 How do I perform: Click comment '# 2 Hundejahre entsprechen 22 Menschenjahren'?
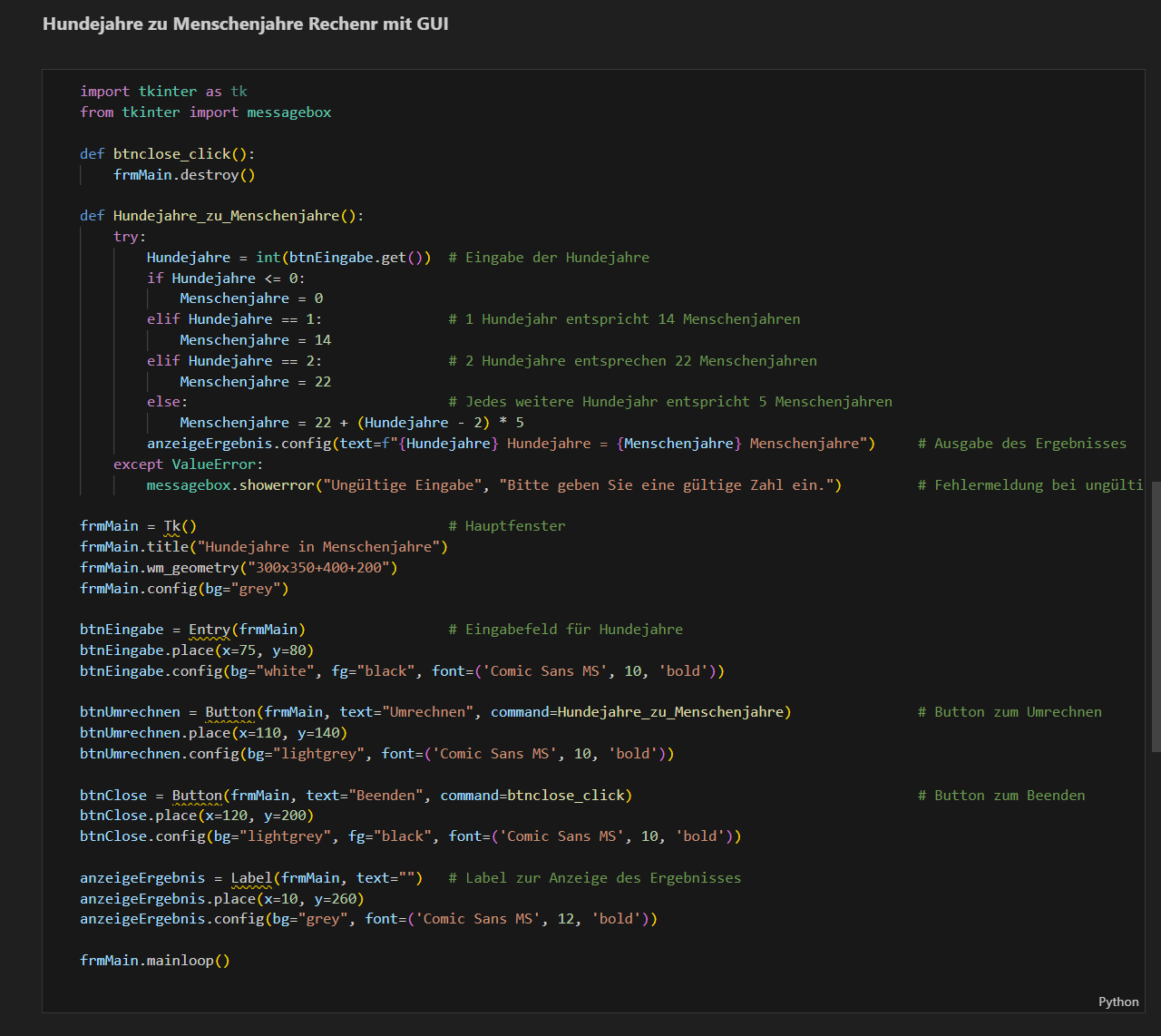click(632, 361)
